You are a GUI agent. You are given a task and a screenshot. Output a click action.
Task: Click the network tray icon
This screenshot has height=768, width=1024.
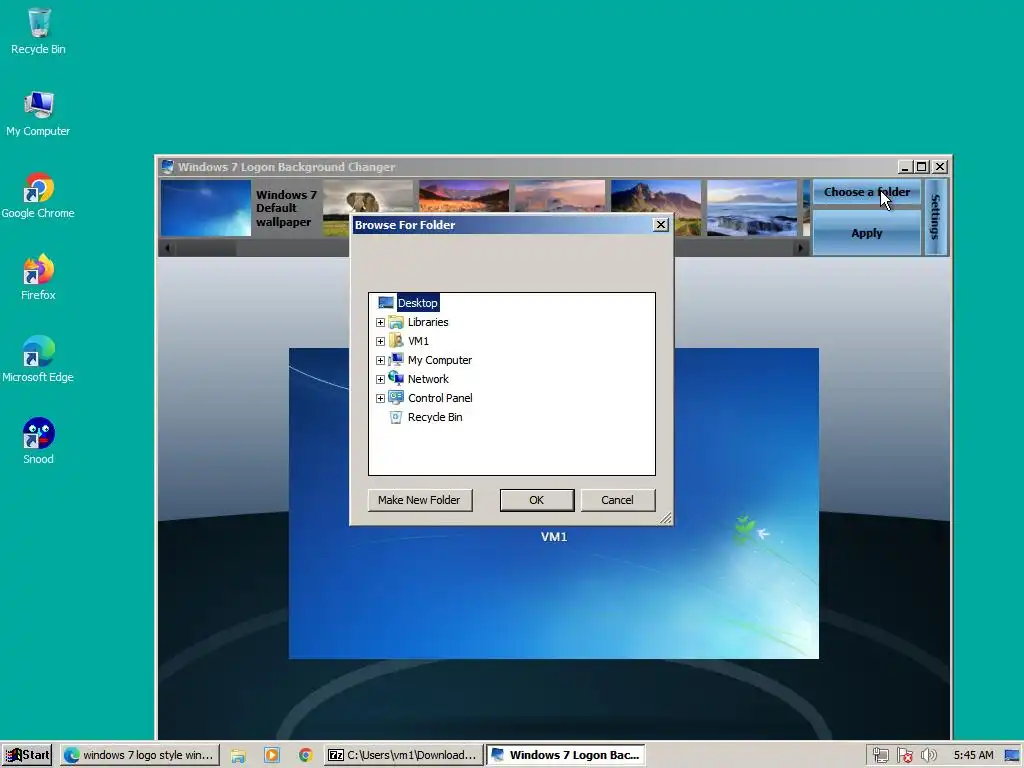(x=880, y=755)
